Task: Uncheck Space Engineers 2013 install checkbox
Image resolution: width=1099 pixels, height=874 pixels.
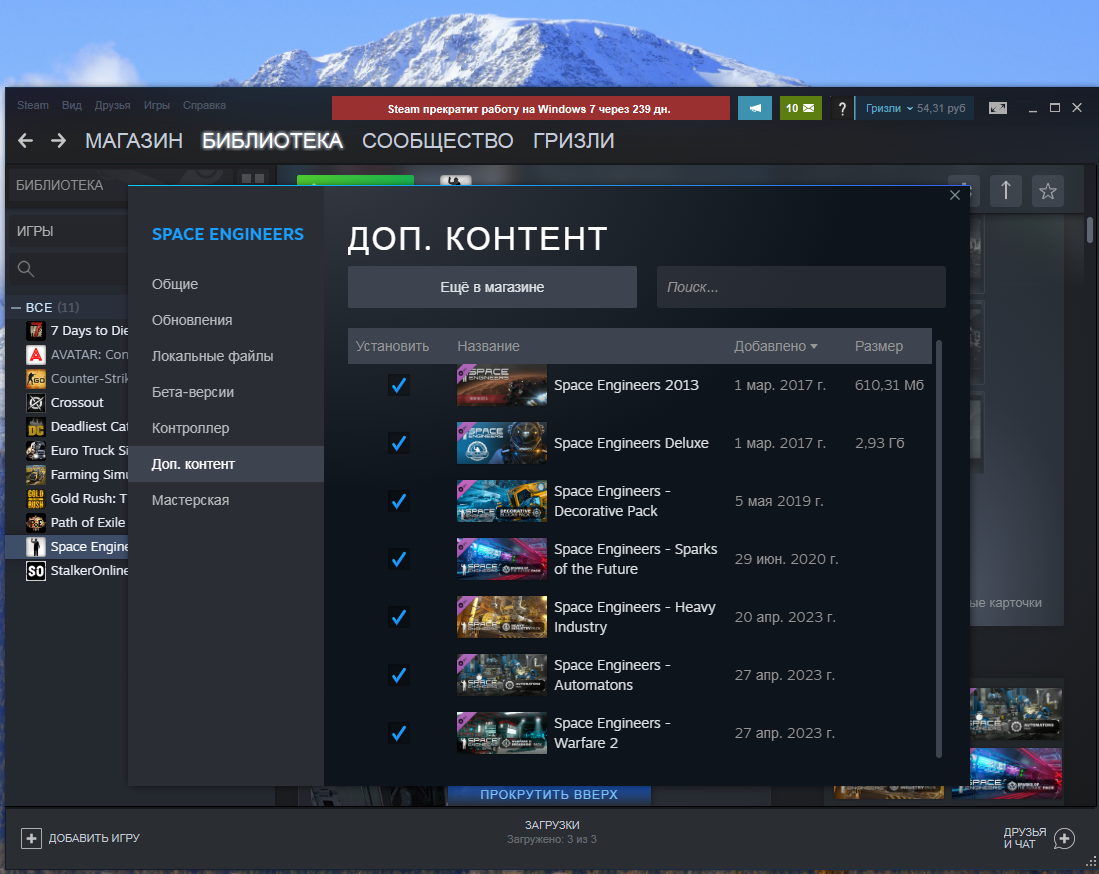Action: pos(399,385)
